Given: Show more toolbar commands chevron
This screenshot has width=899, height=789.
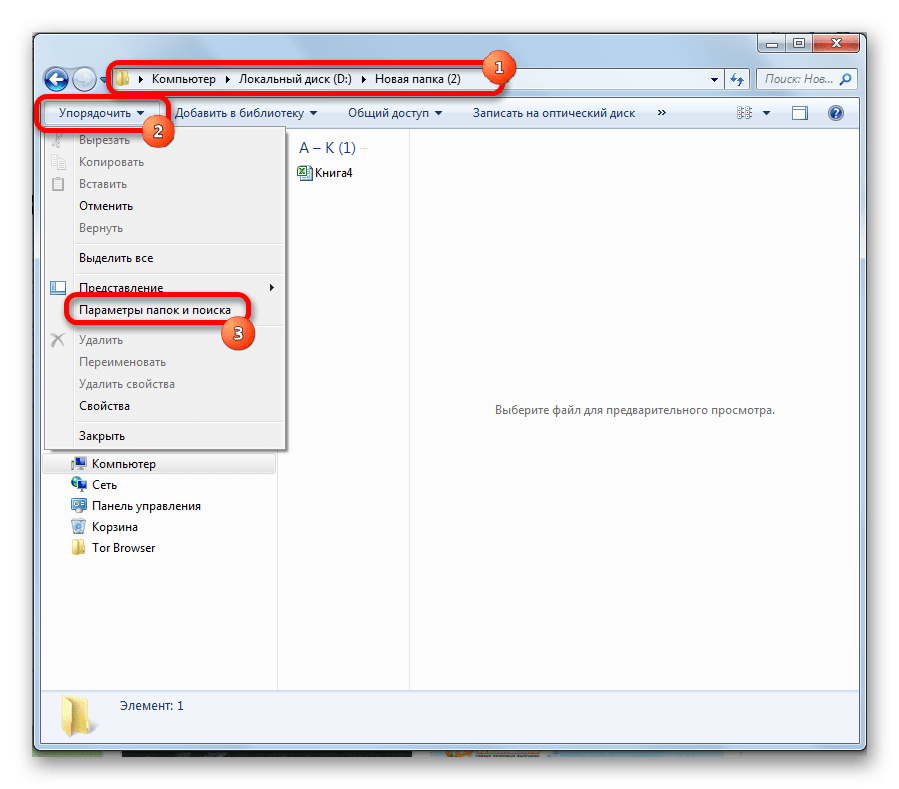Looking at the screenshot, I should 662,113.
